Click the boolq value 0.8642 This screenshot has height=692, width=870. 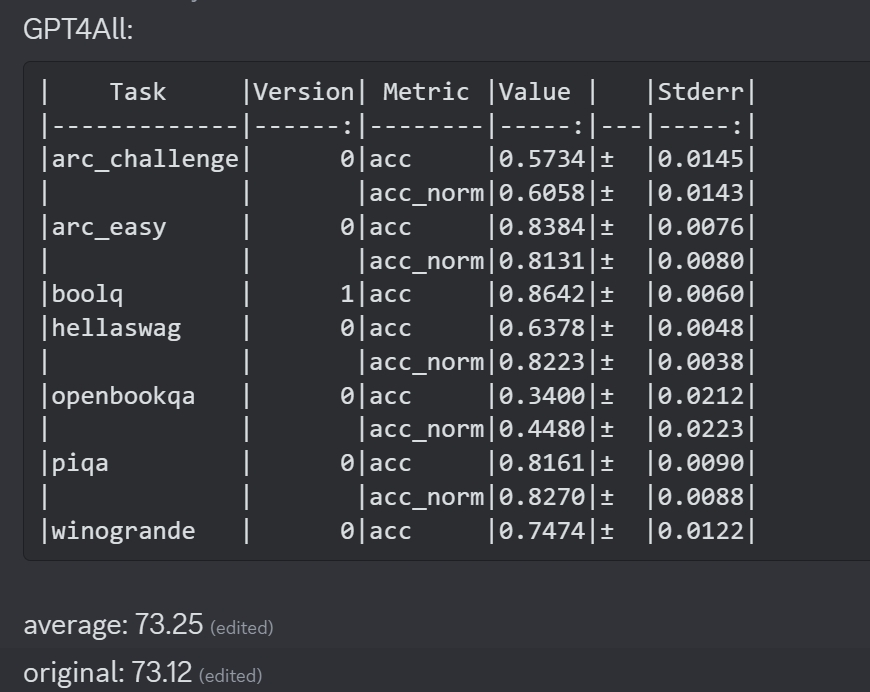click(542, 294)
